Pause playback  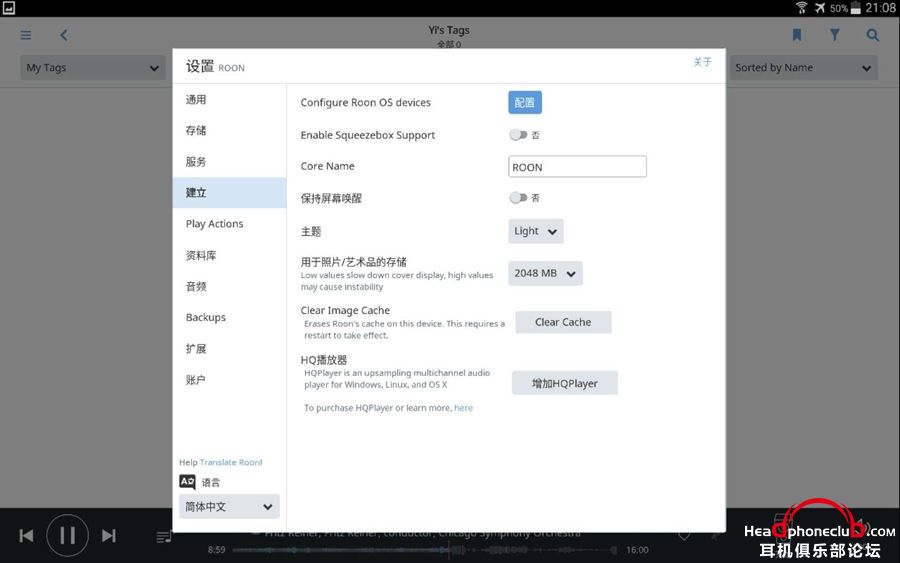67,535
